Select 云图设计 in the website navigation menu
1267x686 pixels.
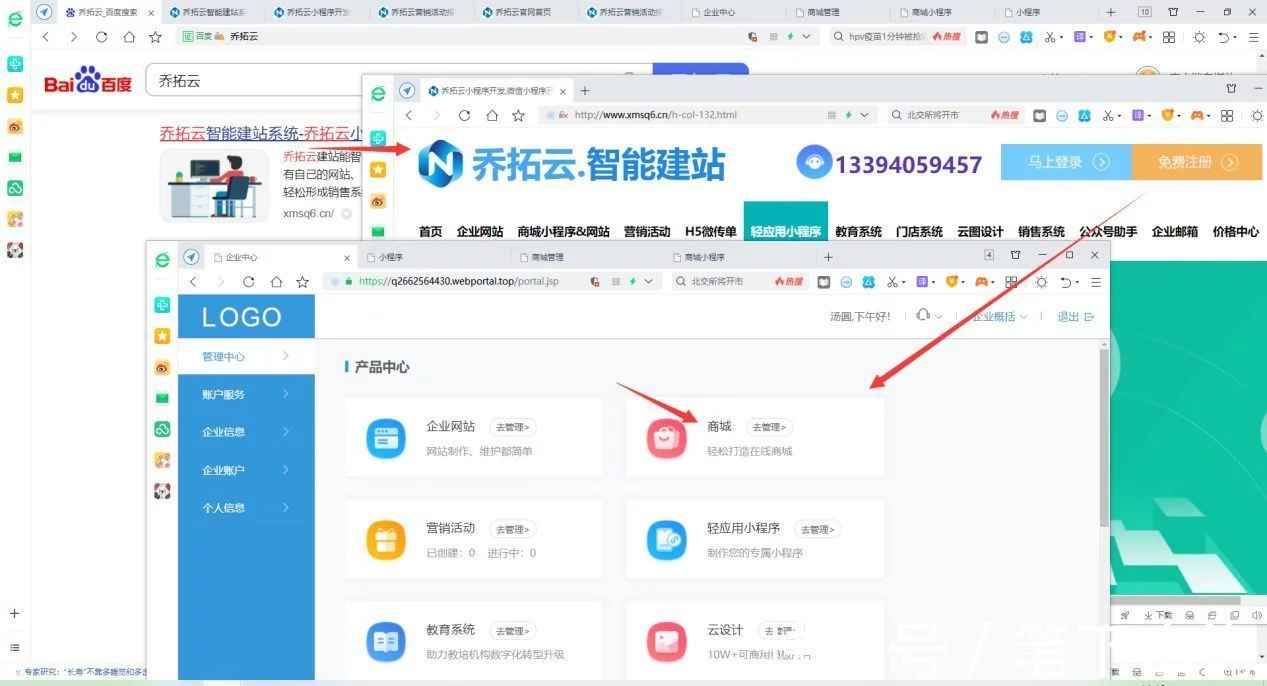tap(980, 232)
